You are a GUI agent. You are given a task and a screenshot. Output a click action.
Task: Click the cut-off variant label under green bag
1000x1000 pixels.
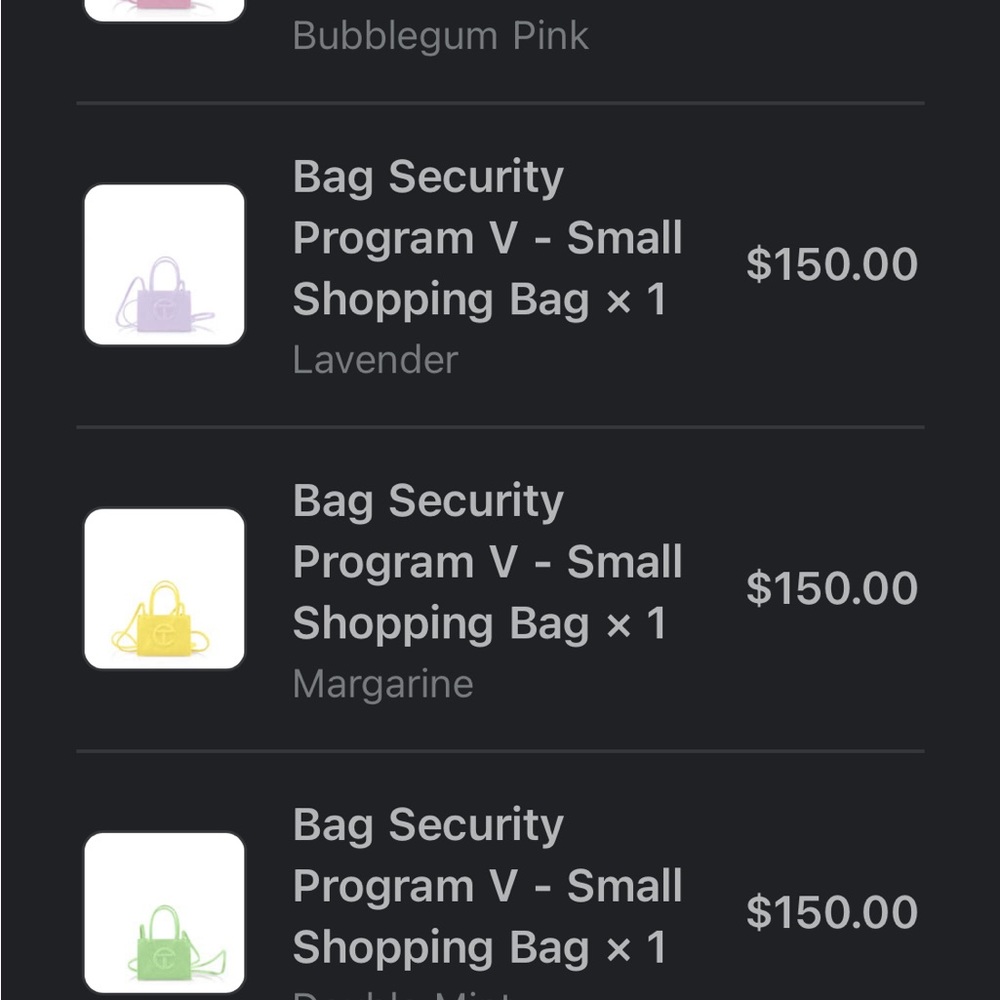[400, 993]
